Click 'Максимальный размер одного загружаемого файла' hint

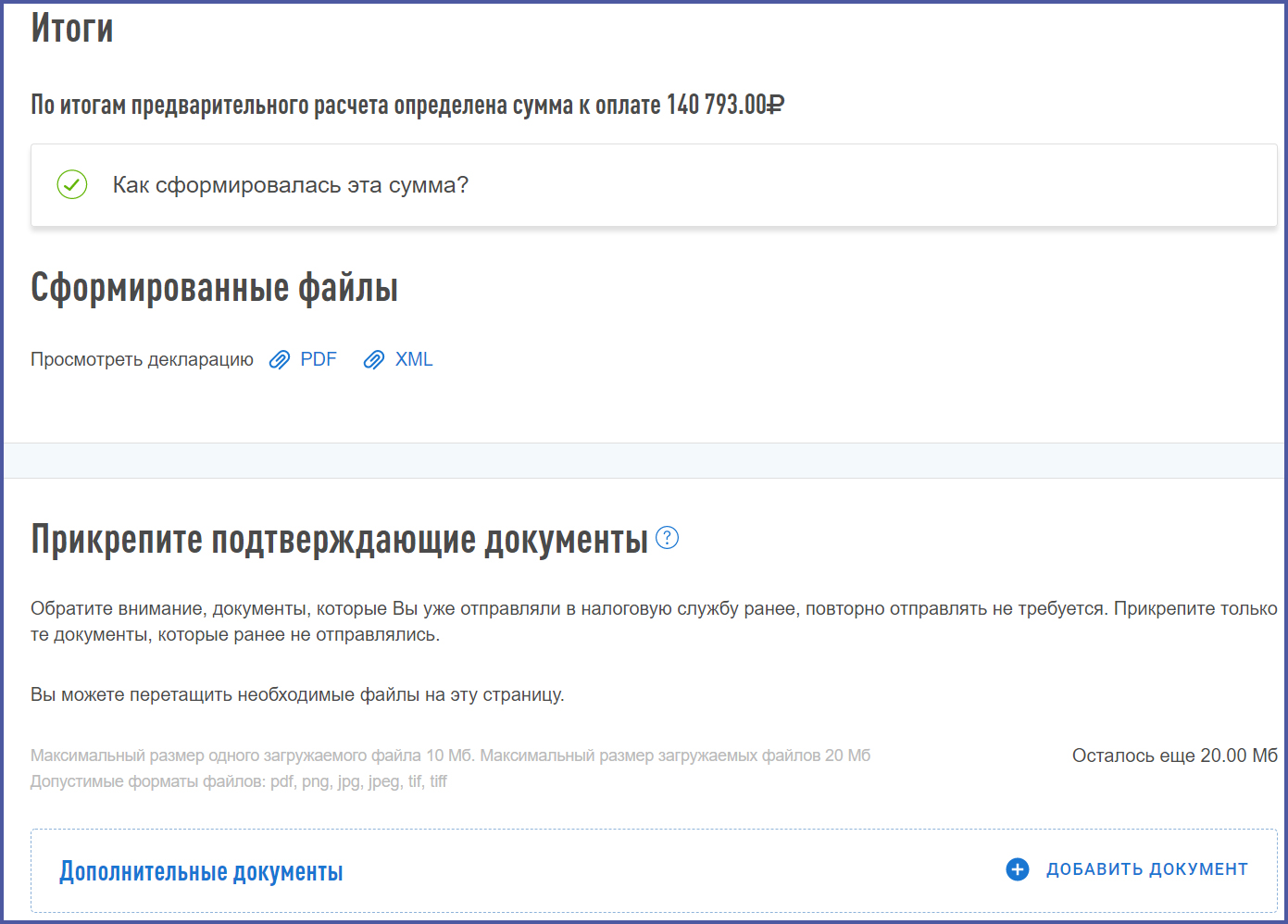click(x=451, y=755)
